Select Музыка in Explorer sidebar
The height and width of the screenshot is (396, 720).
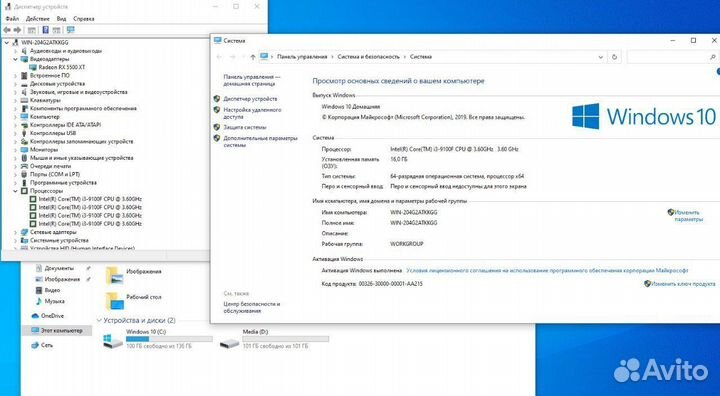coord(54,301)
